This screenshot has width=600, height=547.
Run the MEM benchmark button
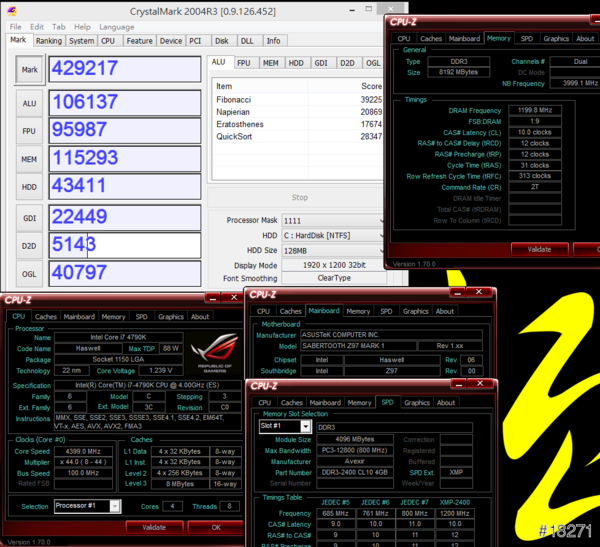29,159
